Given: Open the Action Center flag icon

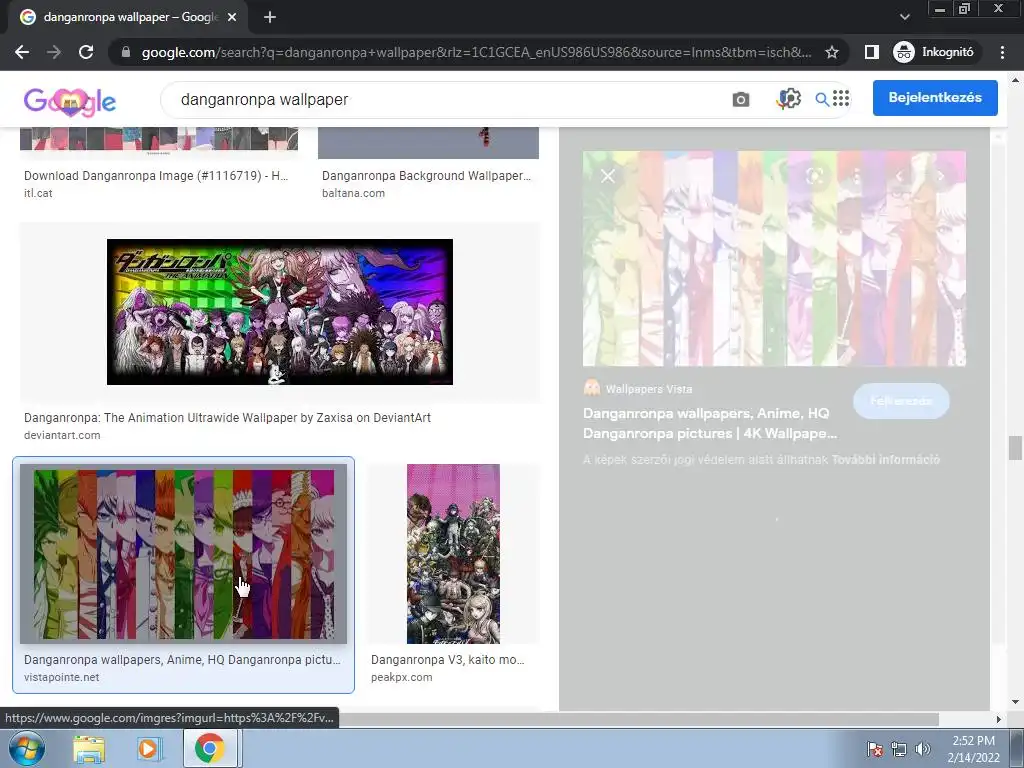Looking at the screenshot, I should 874,749.
